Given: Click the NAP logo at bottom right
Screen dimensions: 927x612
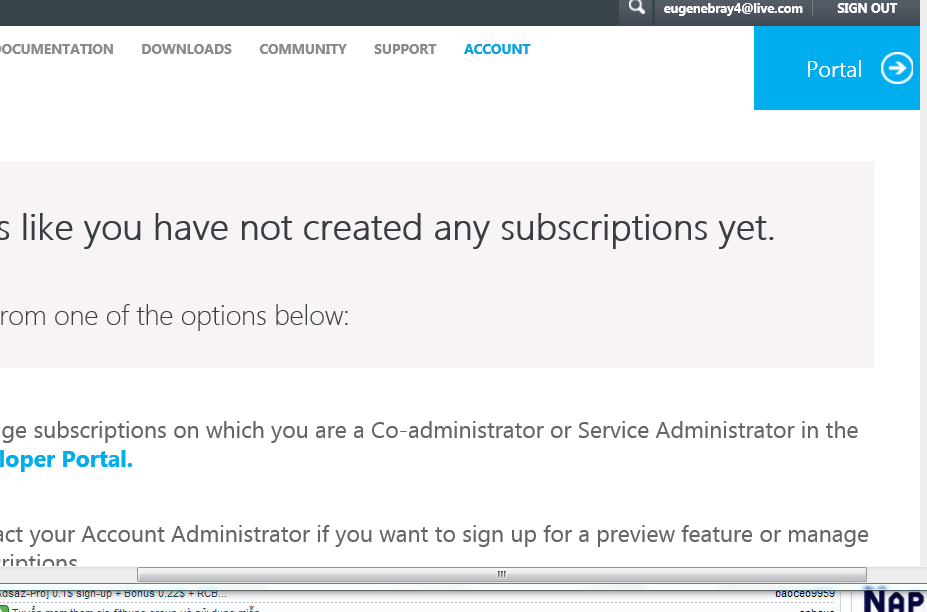Looking at the screenshot, I should (893, 600).
